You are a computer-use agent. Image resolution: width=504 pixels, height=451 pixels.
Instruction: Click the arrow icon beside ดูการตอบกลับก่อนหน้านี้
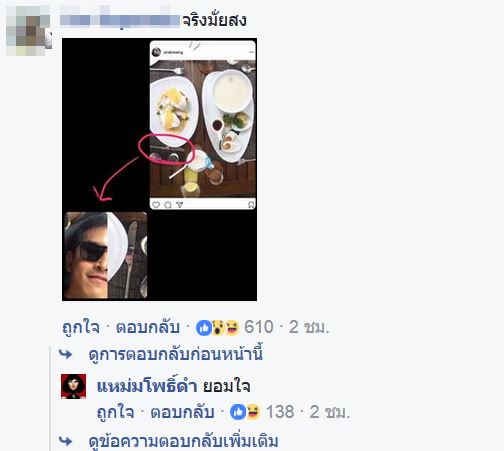[65, 354]
